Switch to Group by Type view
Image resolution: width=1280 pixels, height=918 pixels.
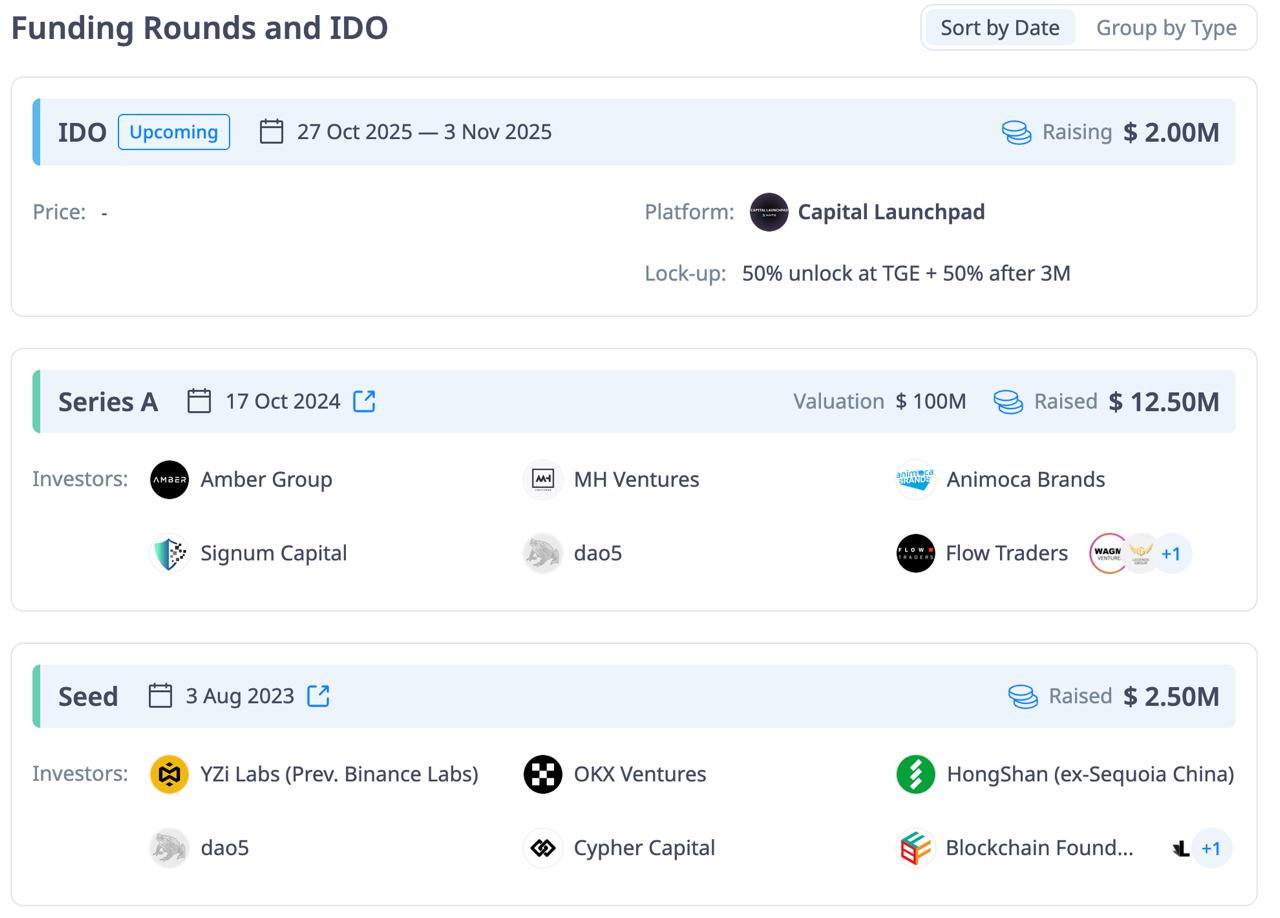[x=1166, y=28]
